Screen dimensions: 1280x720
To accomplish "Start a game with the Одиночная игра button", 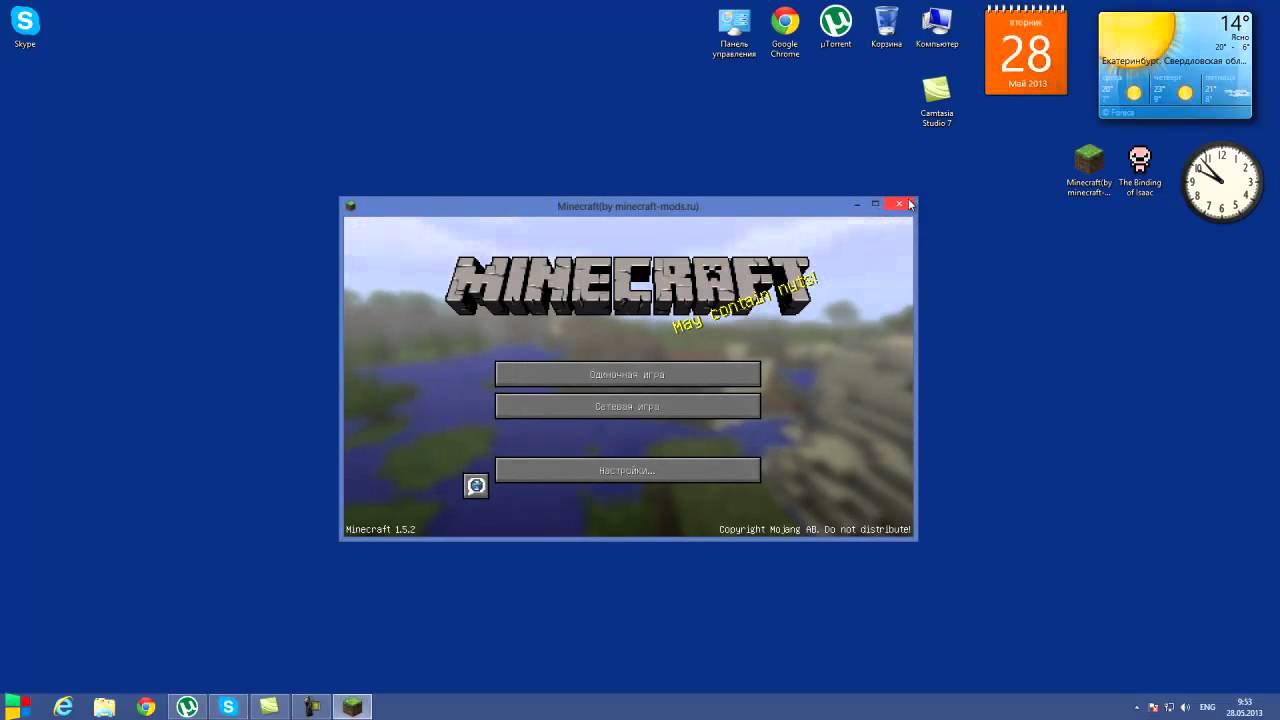I will (628, 374).
